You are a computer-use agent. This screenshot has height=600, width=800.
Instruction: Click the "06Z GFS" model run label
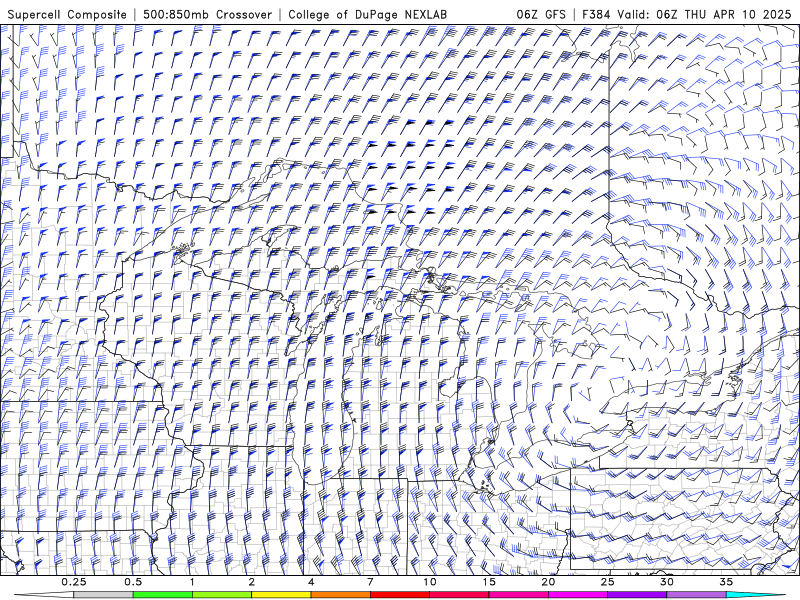click(x=541, y=15)
